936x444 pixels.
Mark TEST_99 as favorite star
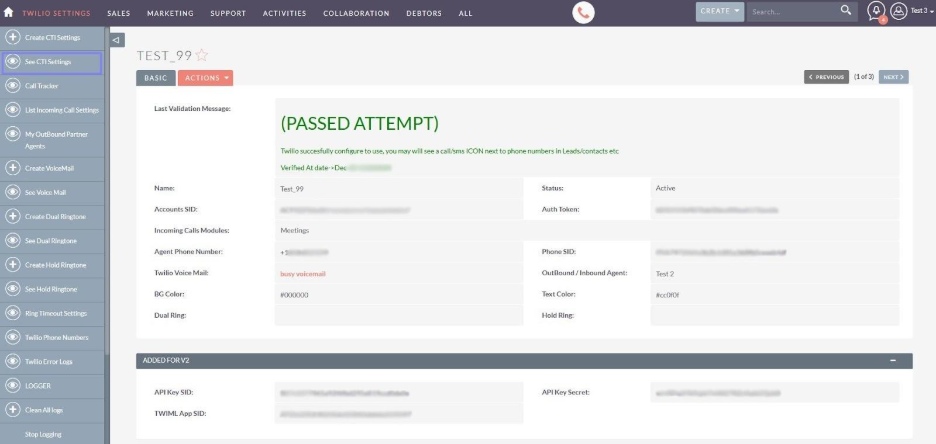pyautogui.click(x=202, y=56)
